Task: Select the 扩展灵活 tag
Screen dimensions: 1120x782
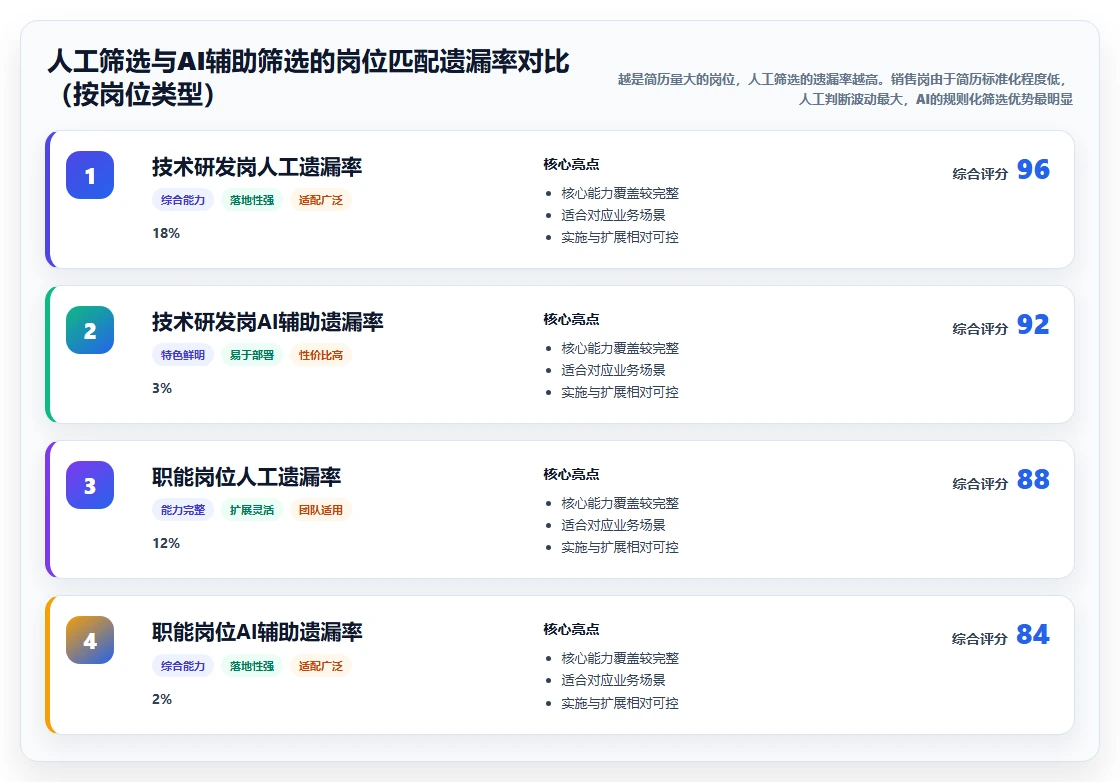Action: point(252,510)
